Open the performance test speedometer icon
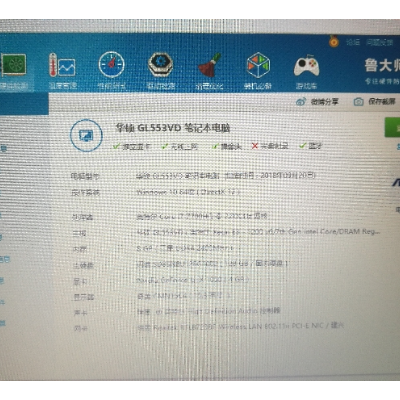The height and width of the screenshot is (400, 400). pos(111,71)
